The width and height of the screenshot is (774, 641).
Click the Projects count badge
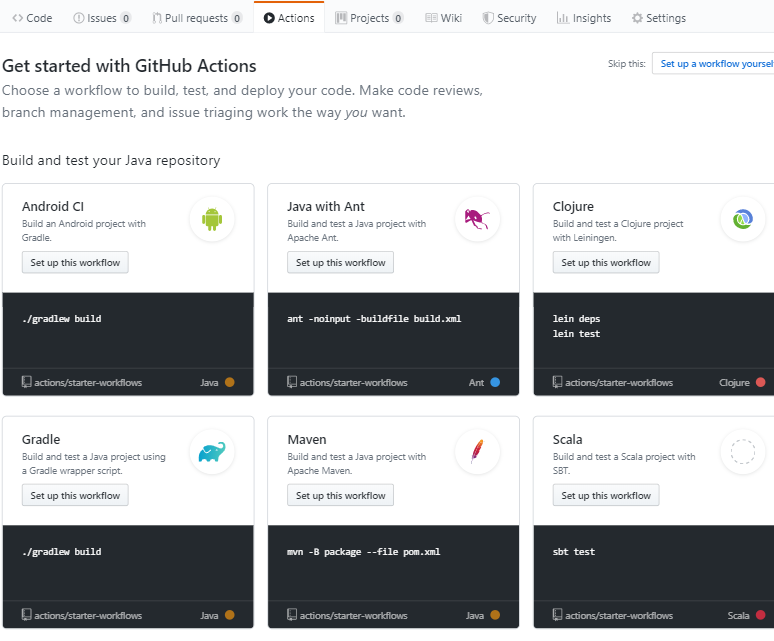(398, 18)
